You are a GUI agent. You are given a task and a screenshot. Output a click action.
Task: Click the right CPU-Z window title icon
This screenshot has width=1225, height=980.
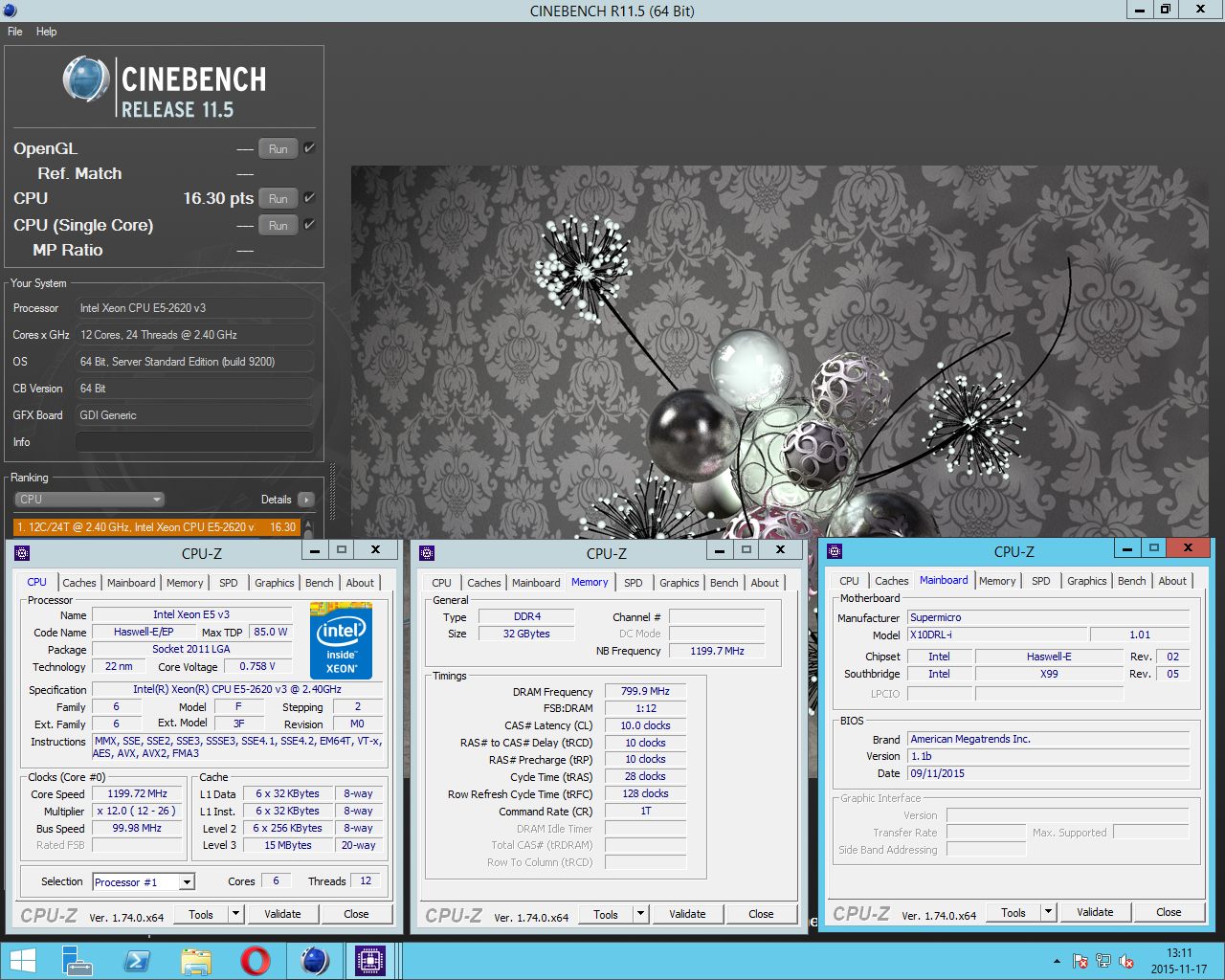click(x=835, y=551)
